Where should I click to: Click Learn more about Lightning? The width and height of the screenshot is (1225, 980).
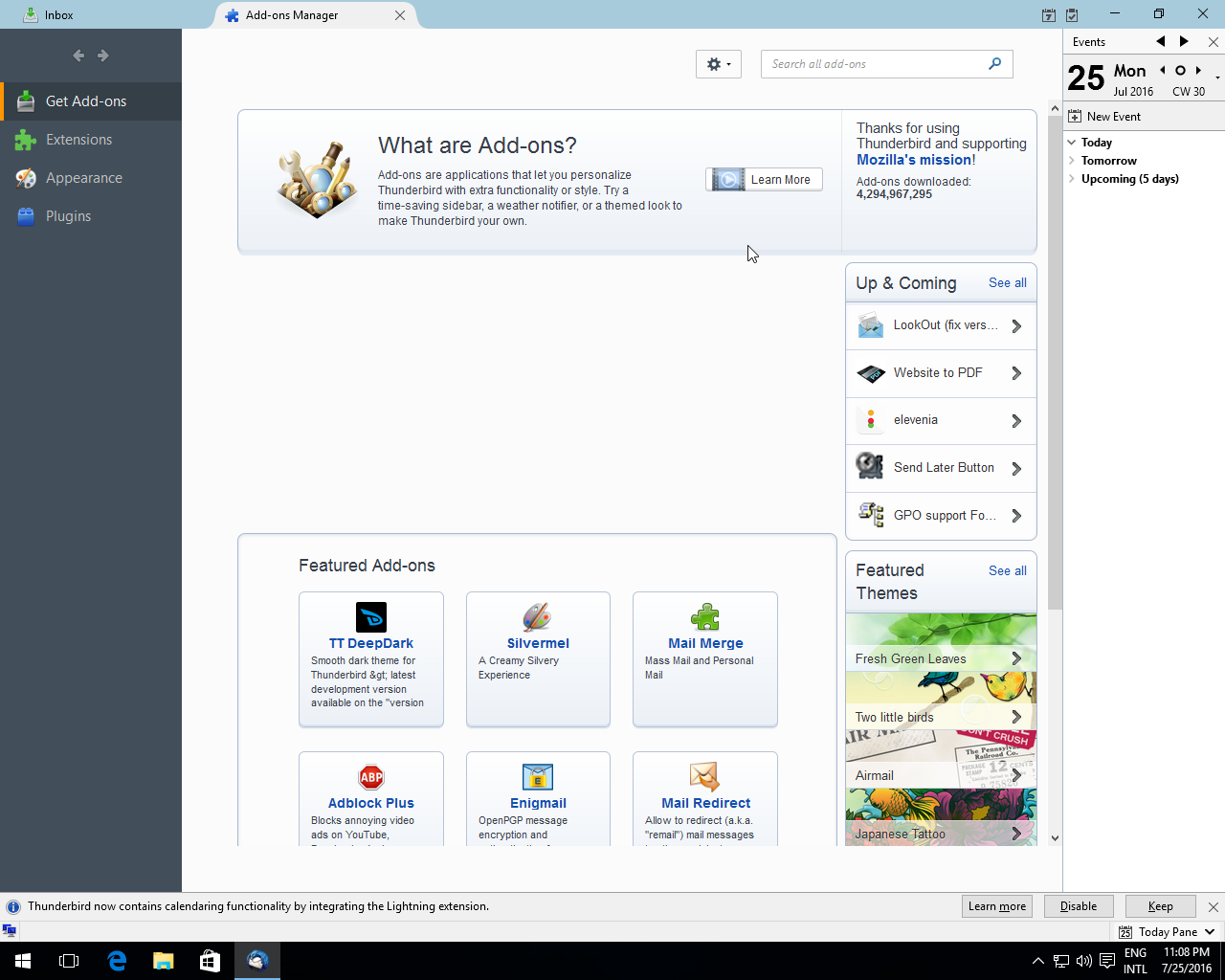[997, 906]
